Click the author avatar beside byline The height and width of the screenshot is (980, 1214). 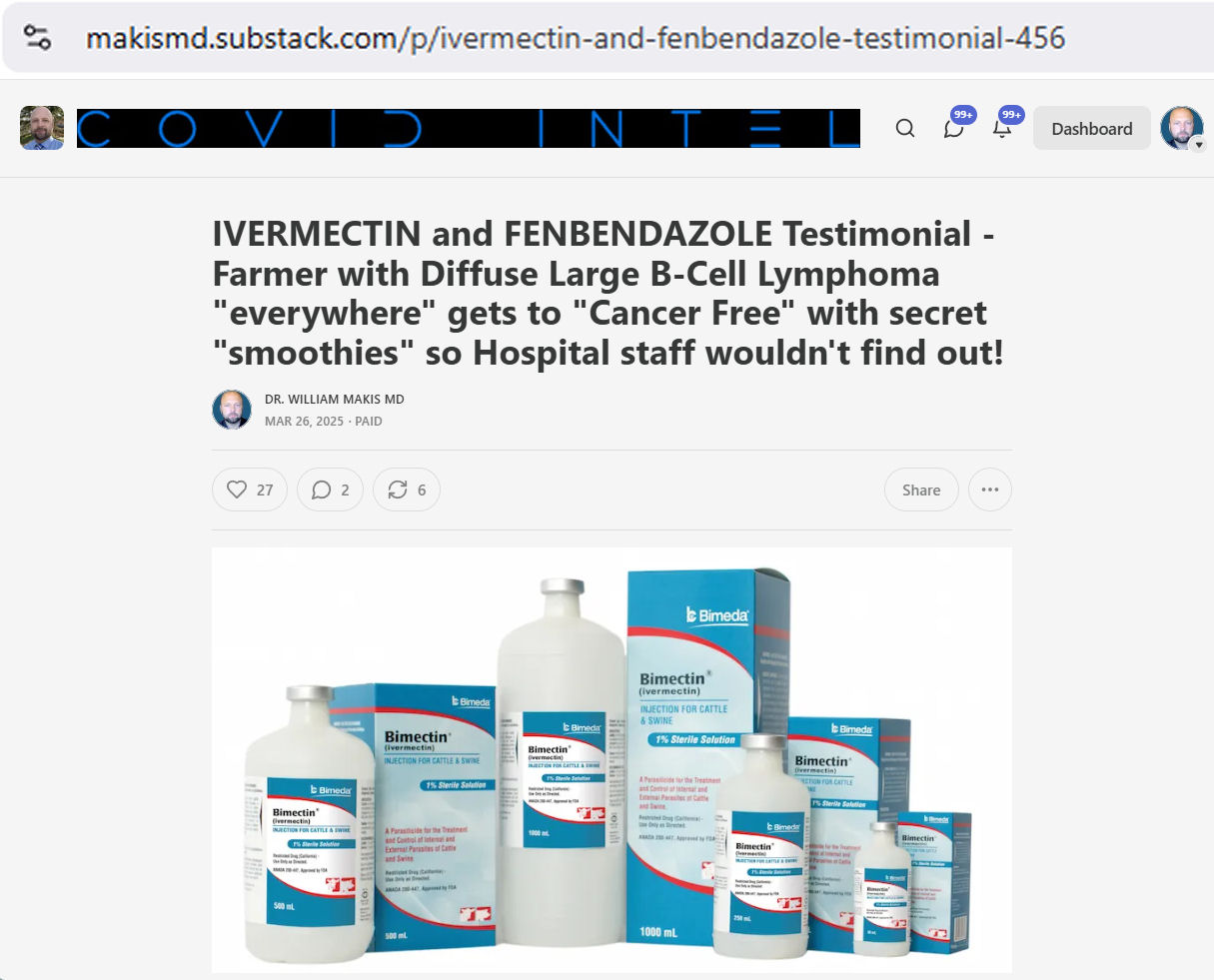(232, 410)
